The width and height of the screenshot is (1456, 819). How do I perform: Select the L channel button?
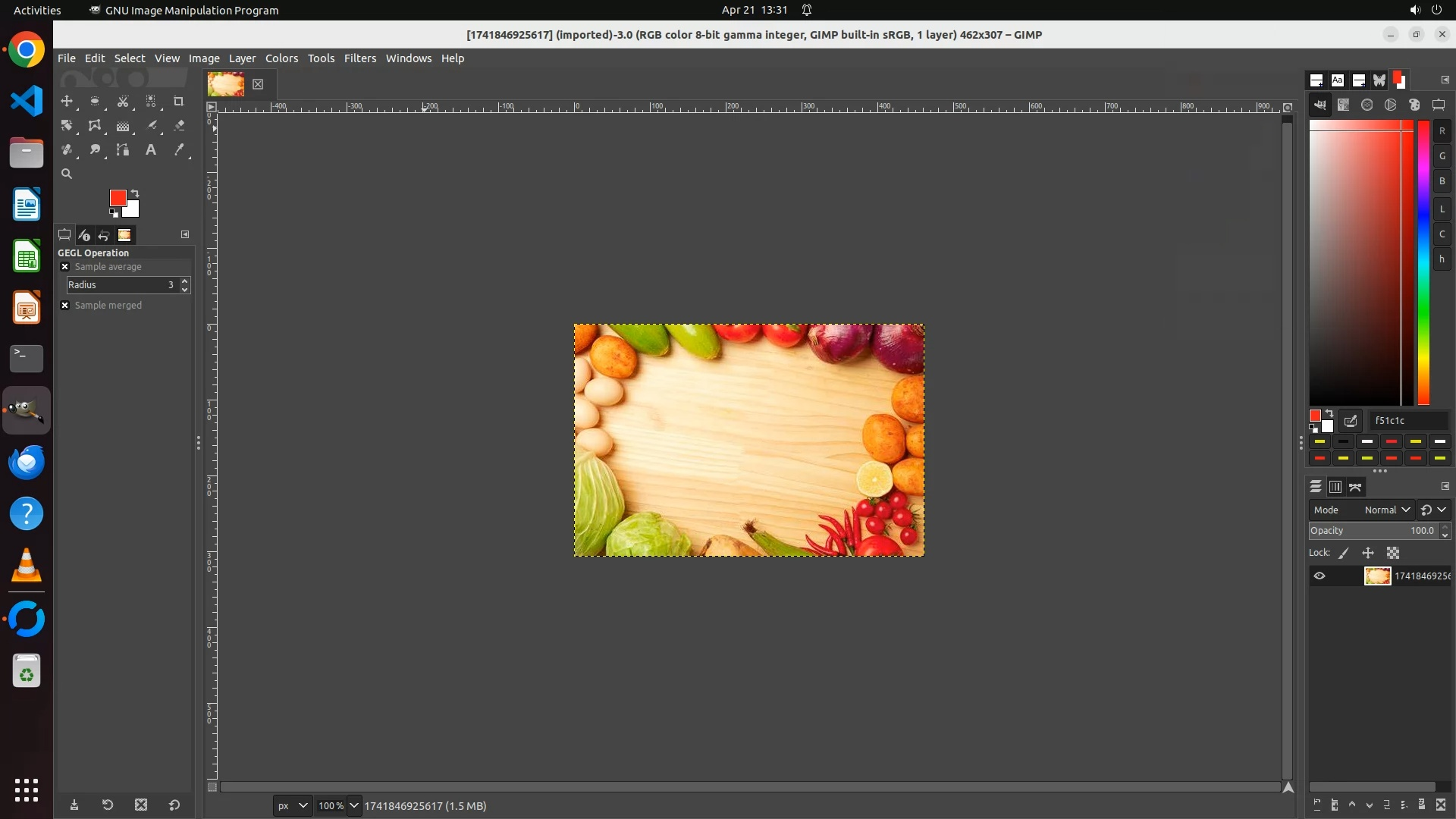(x=1442, y=209)
